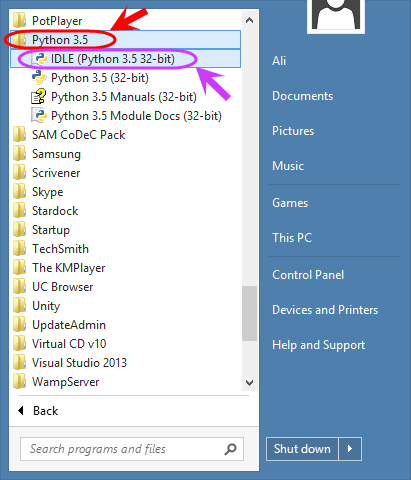
Task: Click the TechSmith folder icon
Action: pos(19,249)
